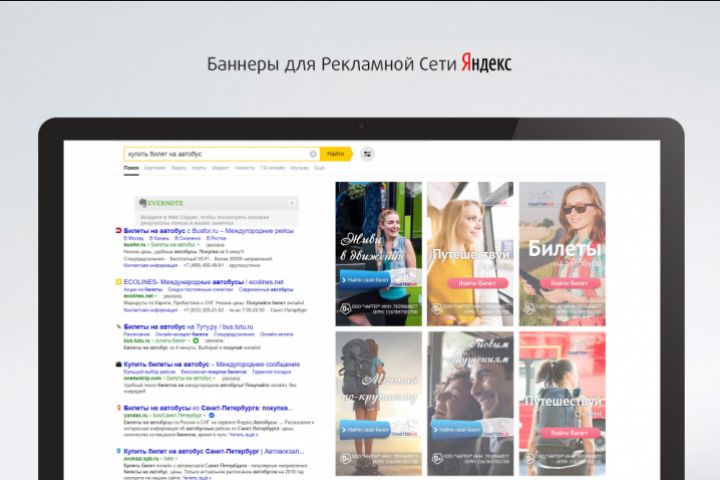Screen dimensions: 720x480
Task: Open the couple banner К новым впечатлениям
Action: [470, 404]
